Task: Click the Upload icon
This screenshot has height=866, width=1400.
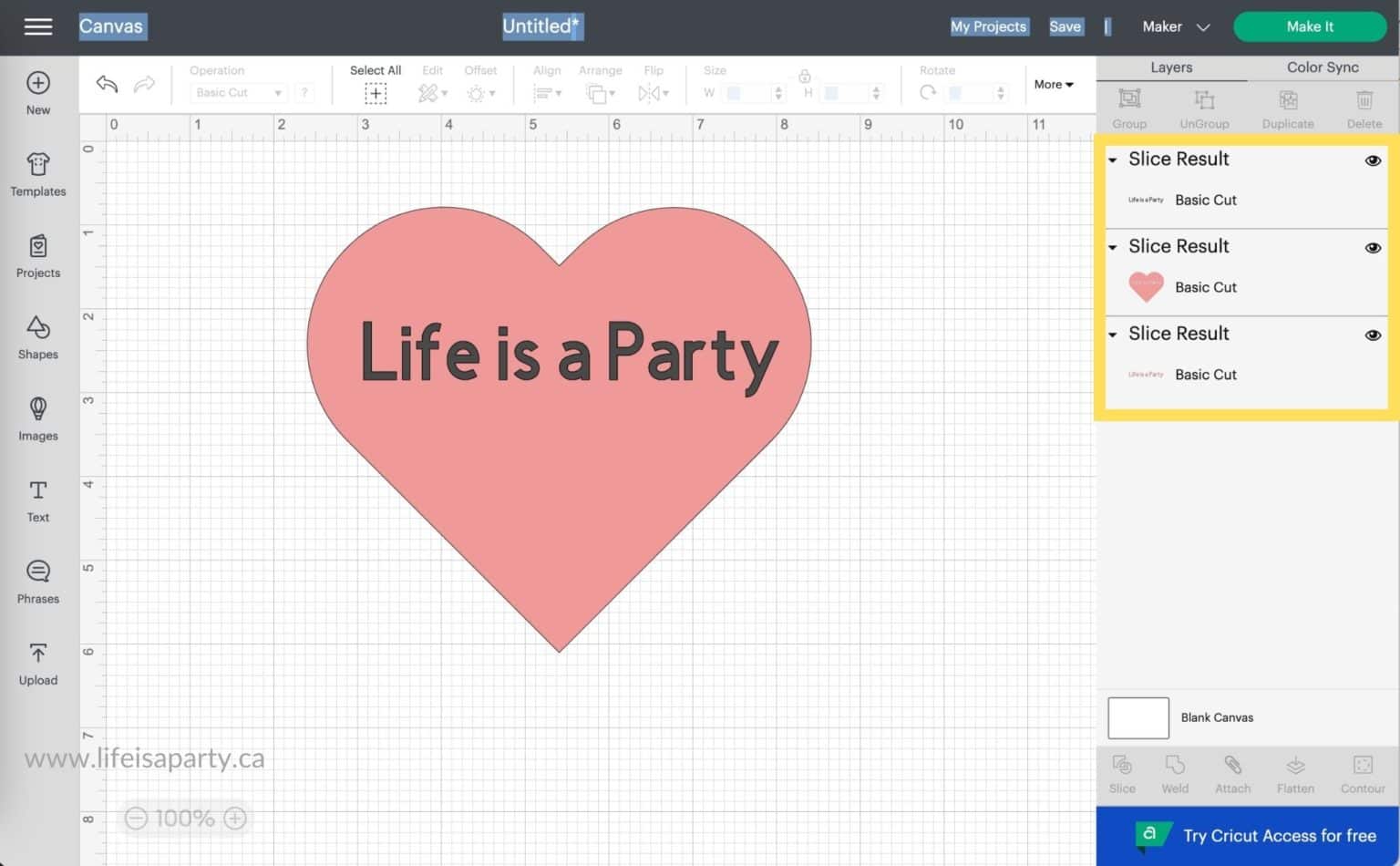Action: tap(37, 664)
